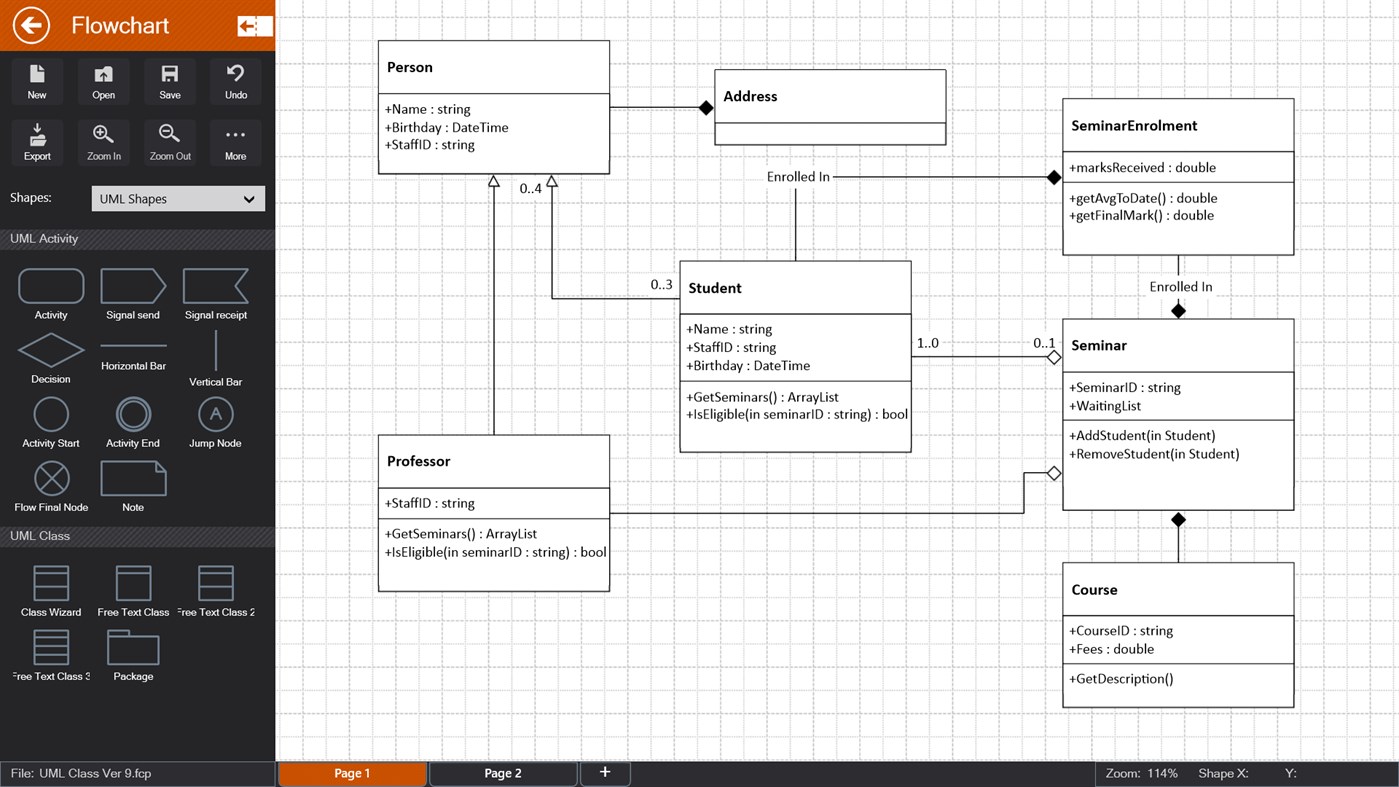Click the Export icon in the toolbar
The height and width of the screenshot is (787, 1399).
[36, 142]
